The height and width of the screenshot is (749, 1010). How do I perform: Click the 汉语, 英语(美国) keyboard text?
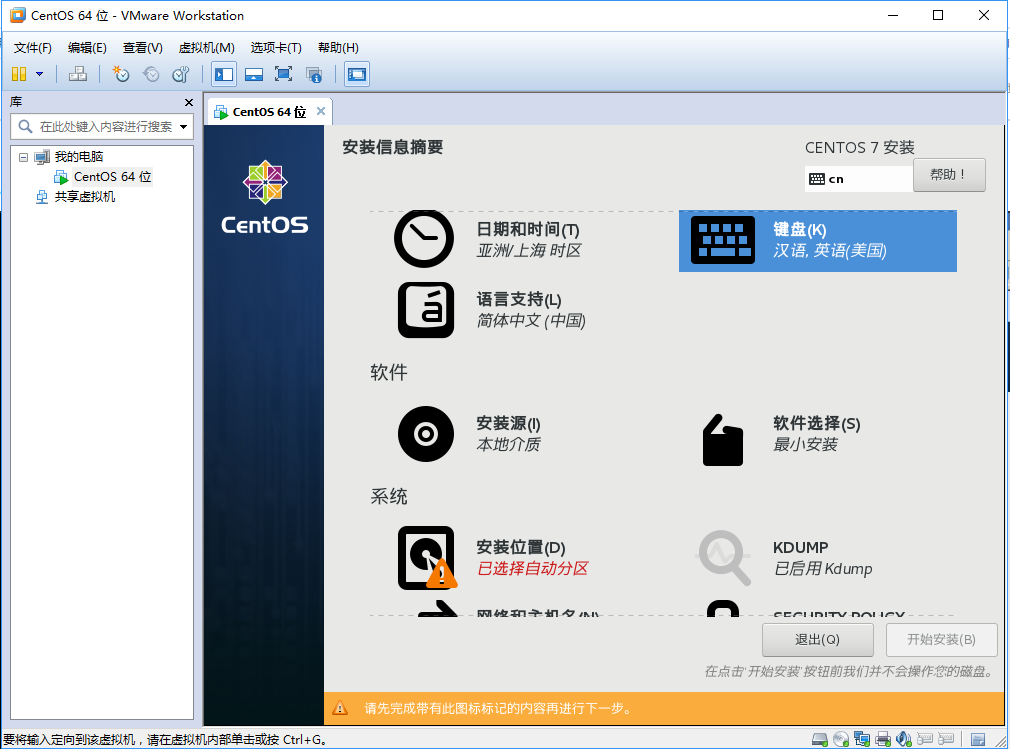coord(830,251)
